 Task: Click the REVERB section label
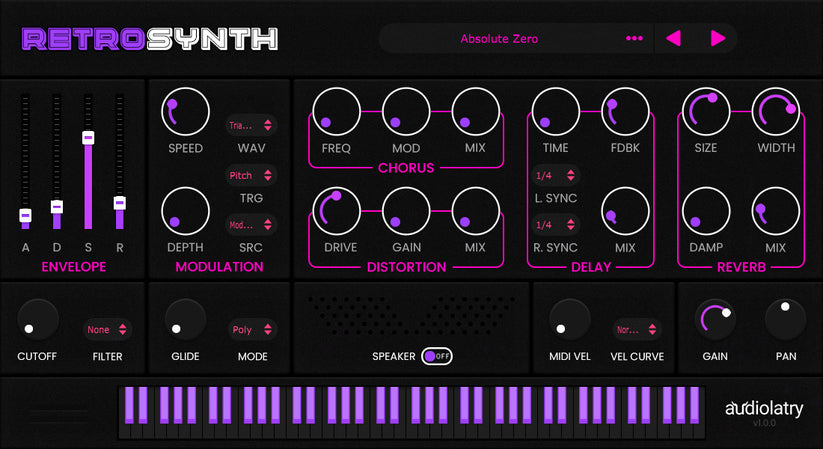741,267
